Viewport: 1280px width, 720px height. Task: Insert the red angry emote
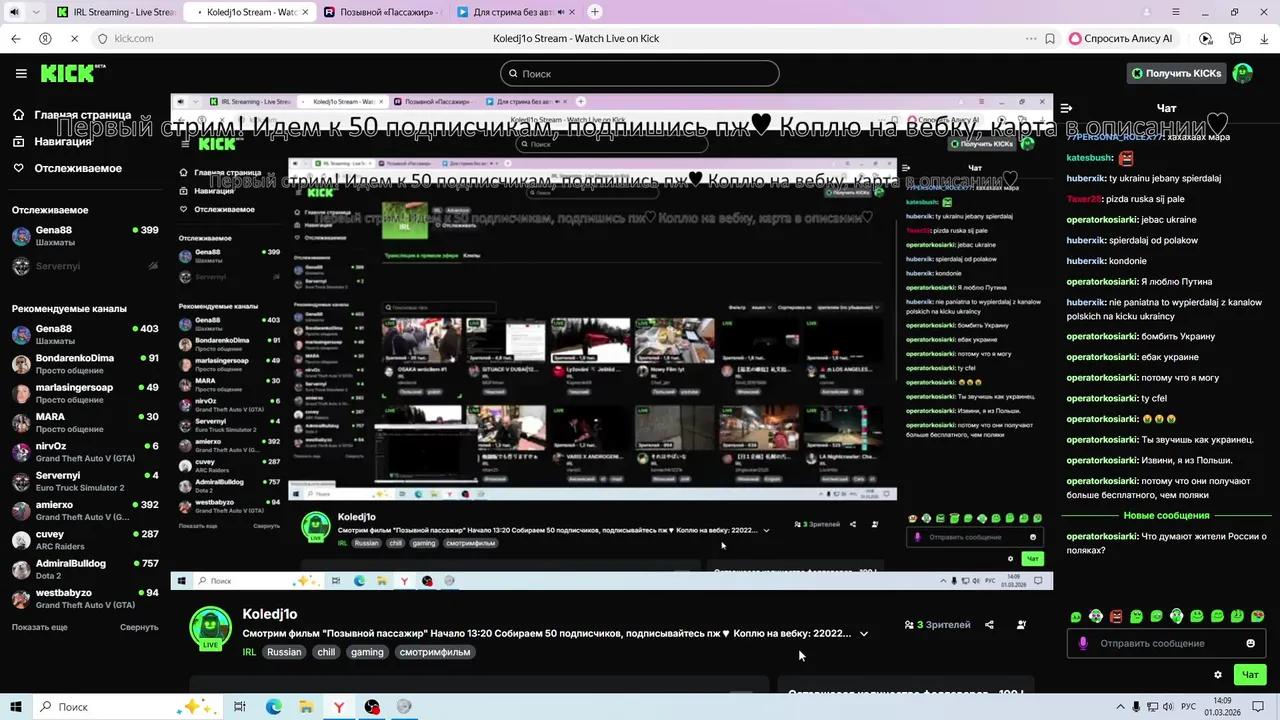[1116, 616]
